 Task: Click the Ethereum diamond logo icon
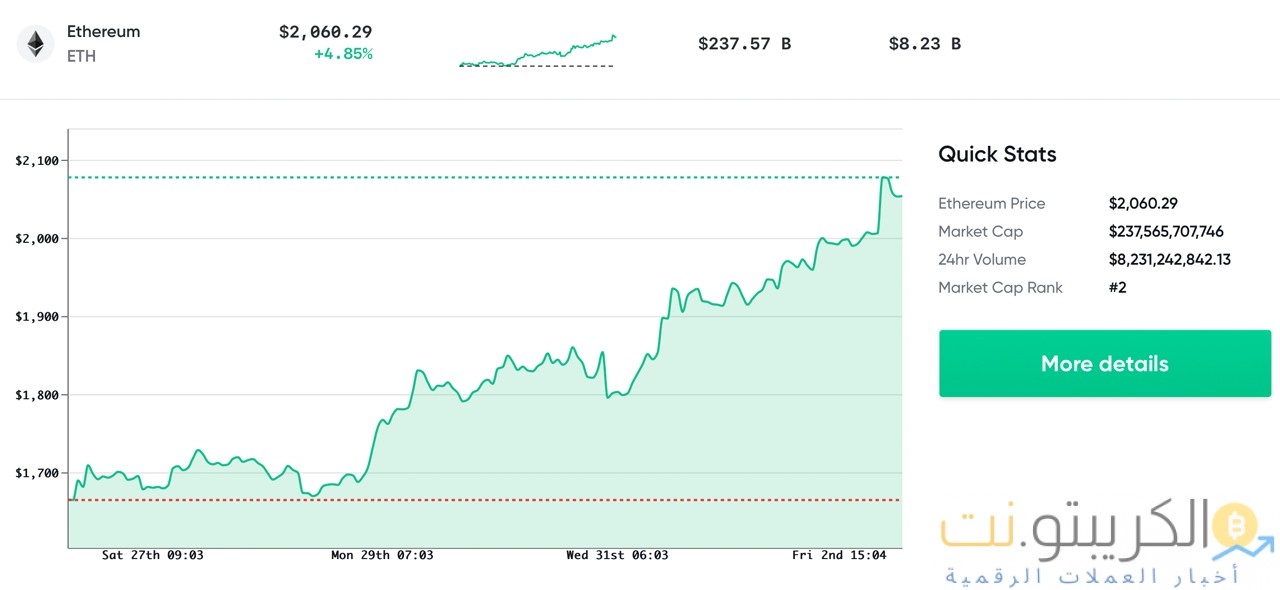(x=35, y=44)
